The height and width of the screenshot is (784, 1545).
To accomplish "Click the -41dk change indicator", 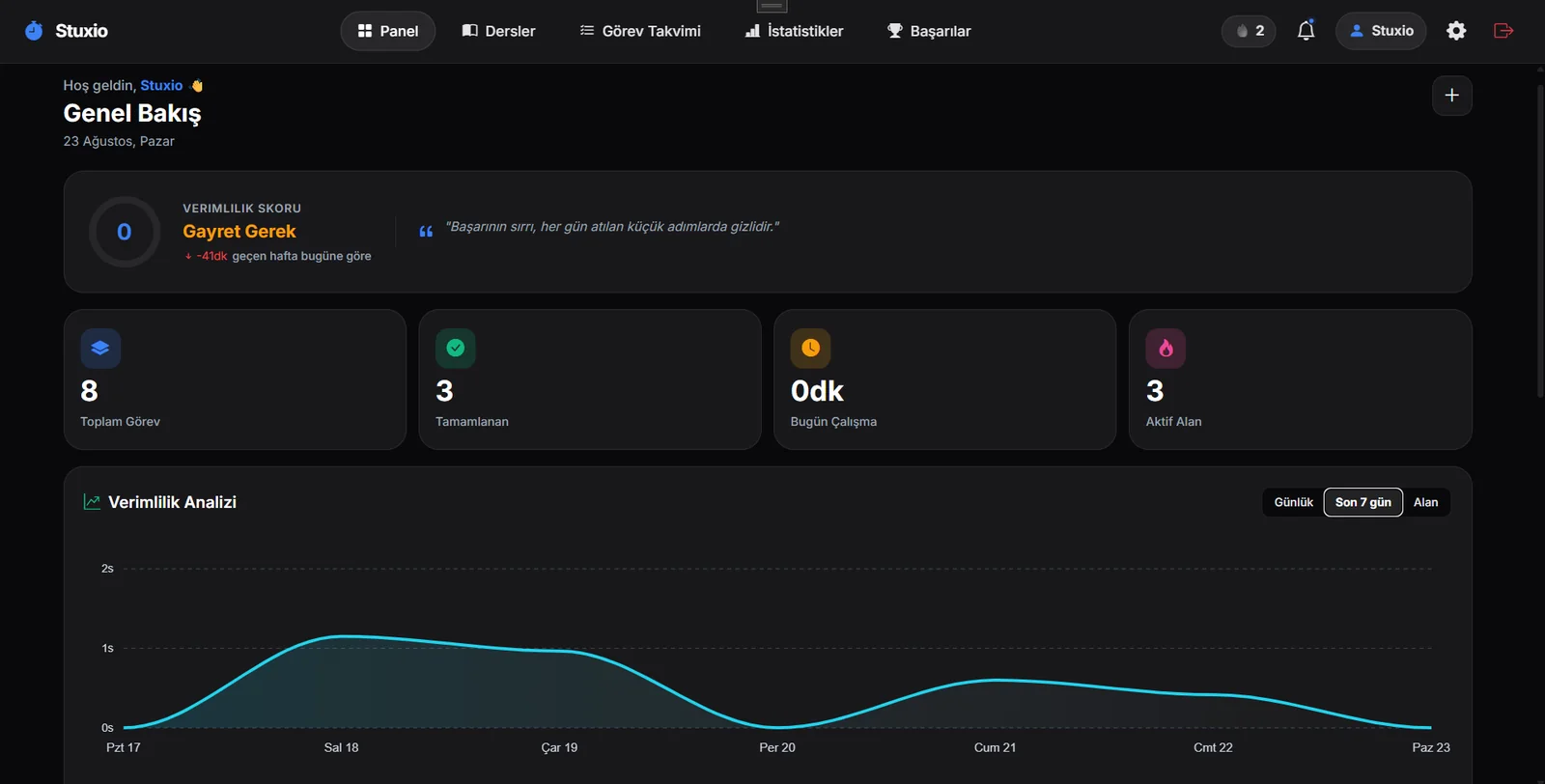I will 207,256.
